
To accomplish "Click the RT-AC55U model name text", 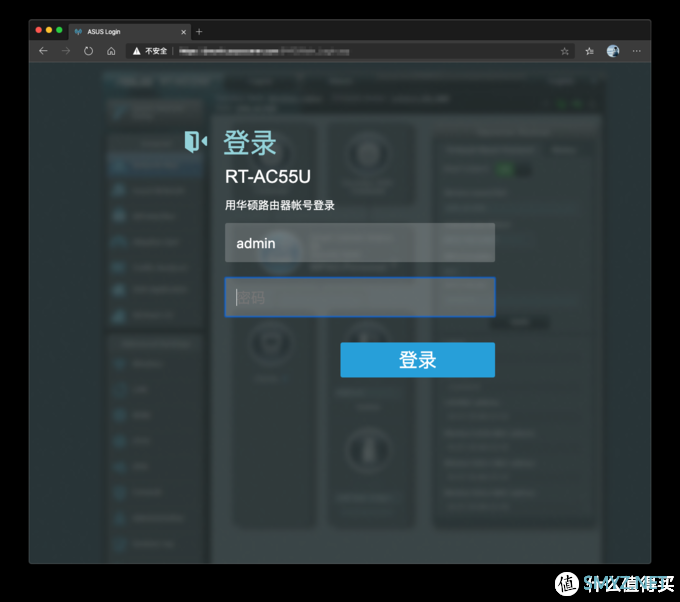I will click(268, 177).
